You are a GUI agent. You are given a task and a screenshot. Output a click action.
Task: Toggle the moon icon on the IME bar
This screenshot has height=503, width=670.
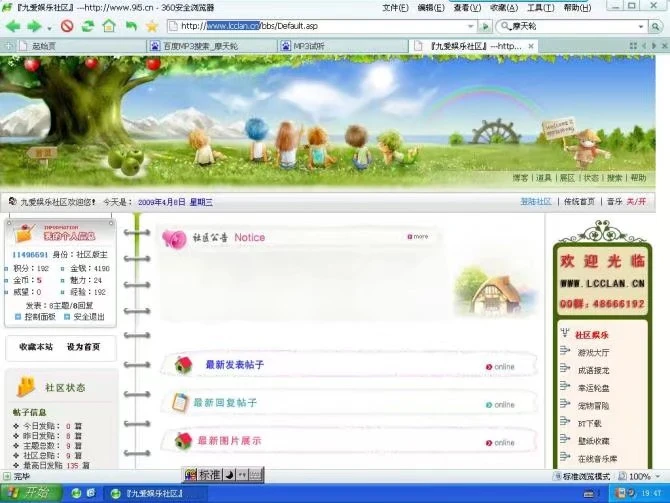pyautogui.click(x=228, y=475)
